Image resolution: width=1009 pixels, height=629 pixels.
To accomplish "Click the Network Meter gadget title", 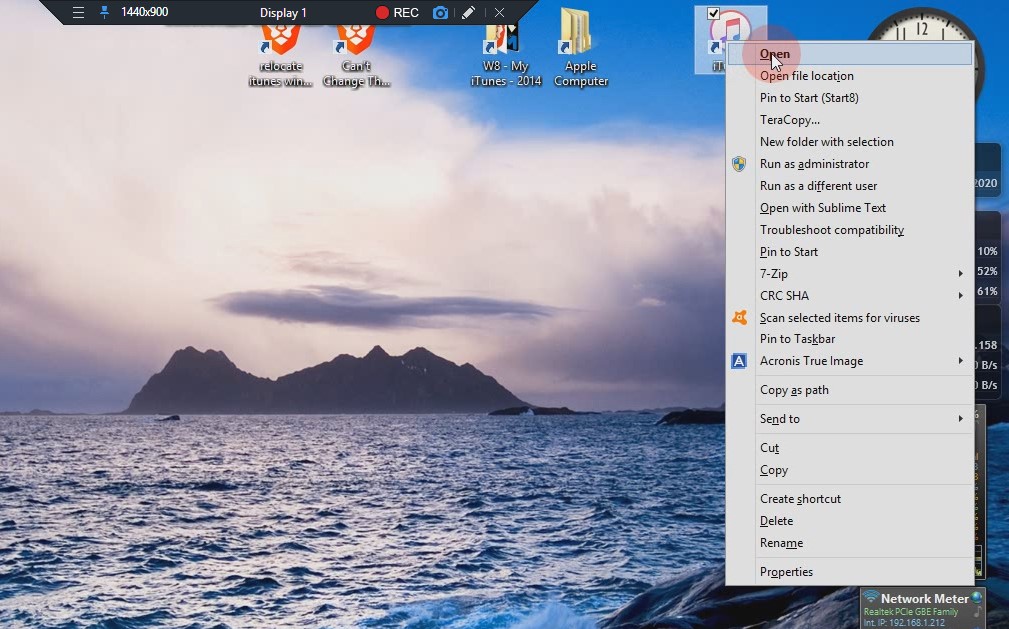I will [924, 598].
